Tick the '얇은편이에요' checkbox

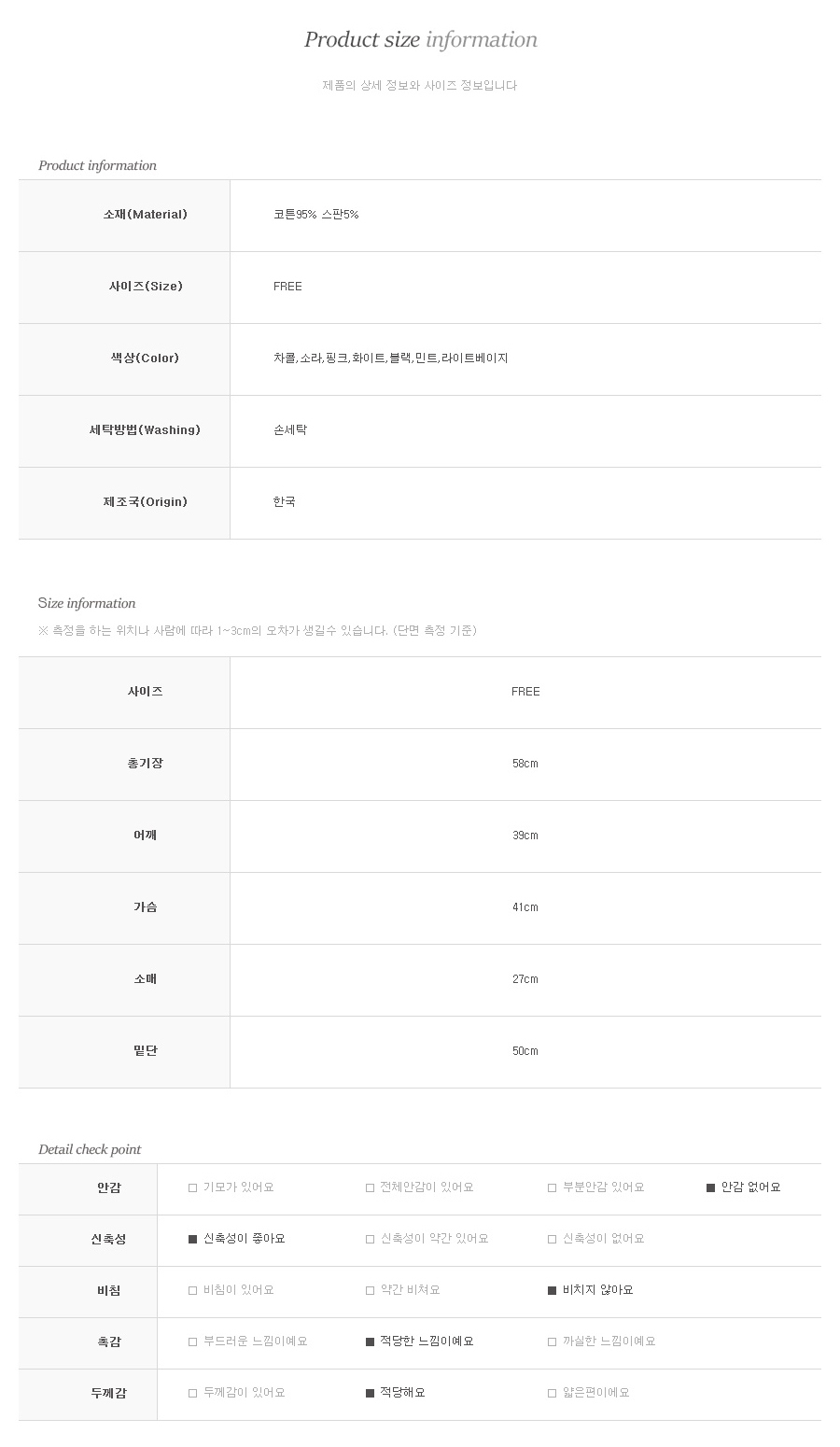click(x=553, y=1394)
